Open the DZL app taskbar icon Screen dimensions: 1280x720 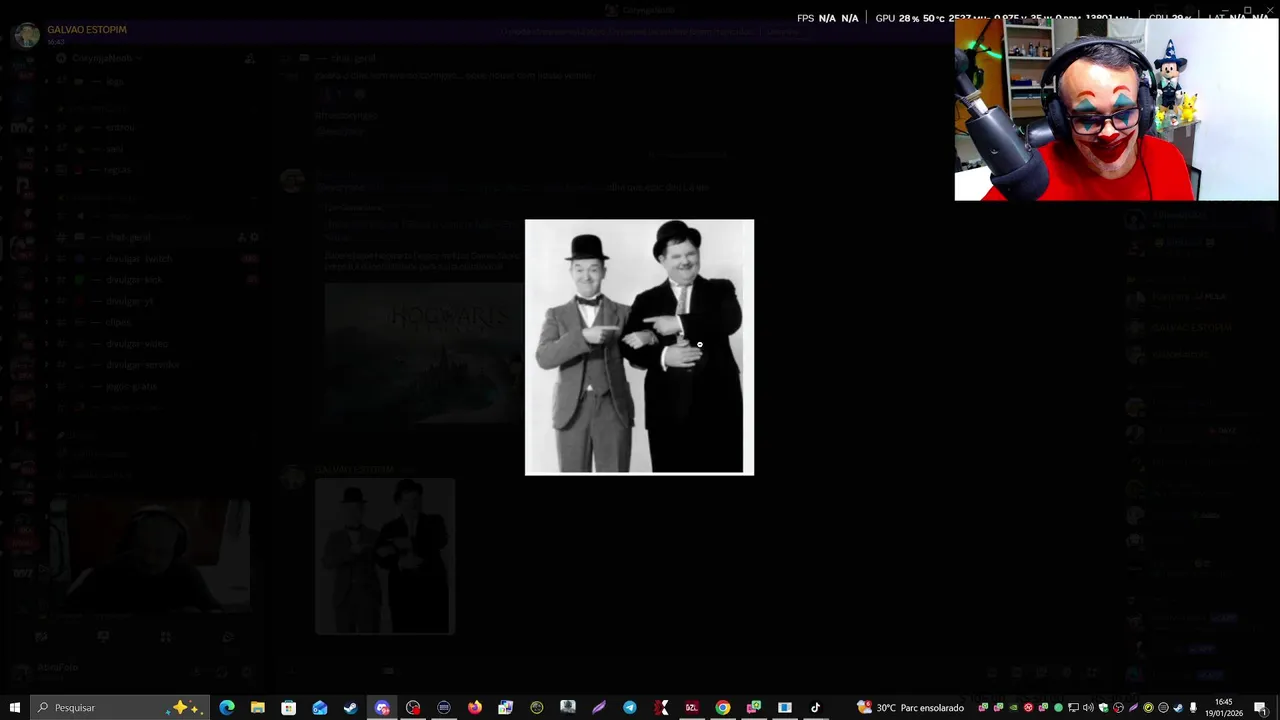(692, 707)
